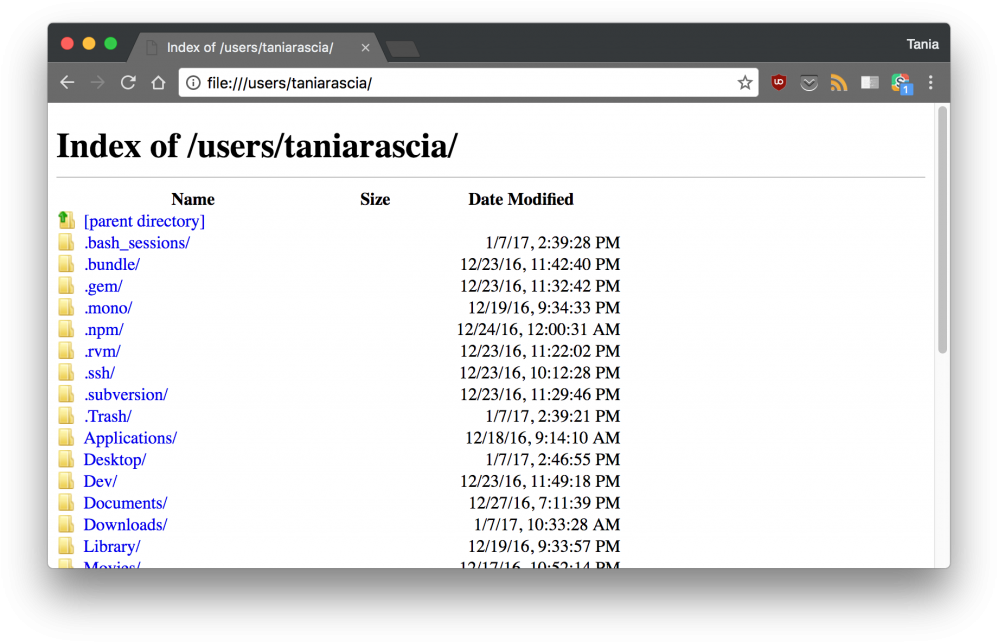Save the page using the Pocket extension icon
Image resolution: width=997 pixels, height=642 pixels.
pyautogui.click(x=809, y=82)
